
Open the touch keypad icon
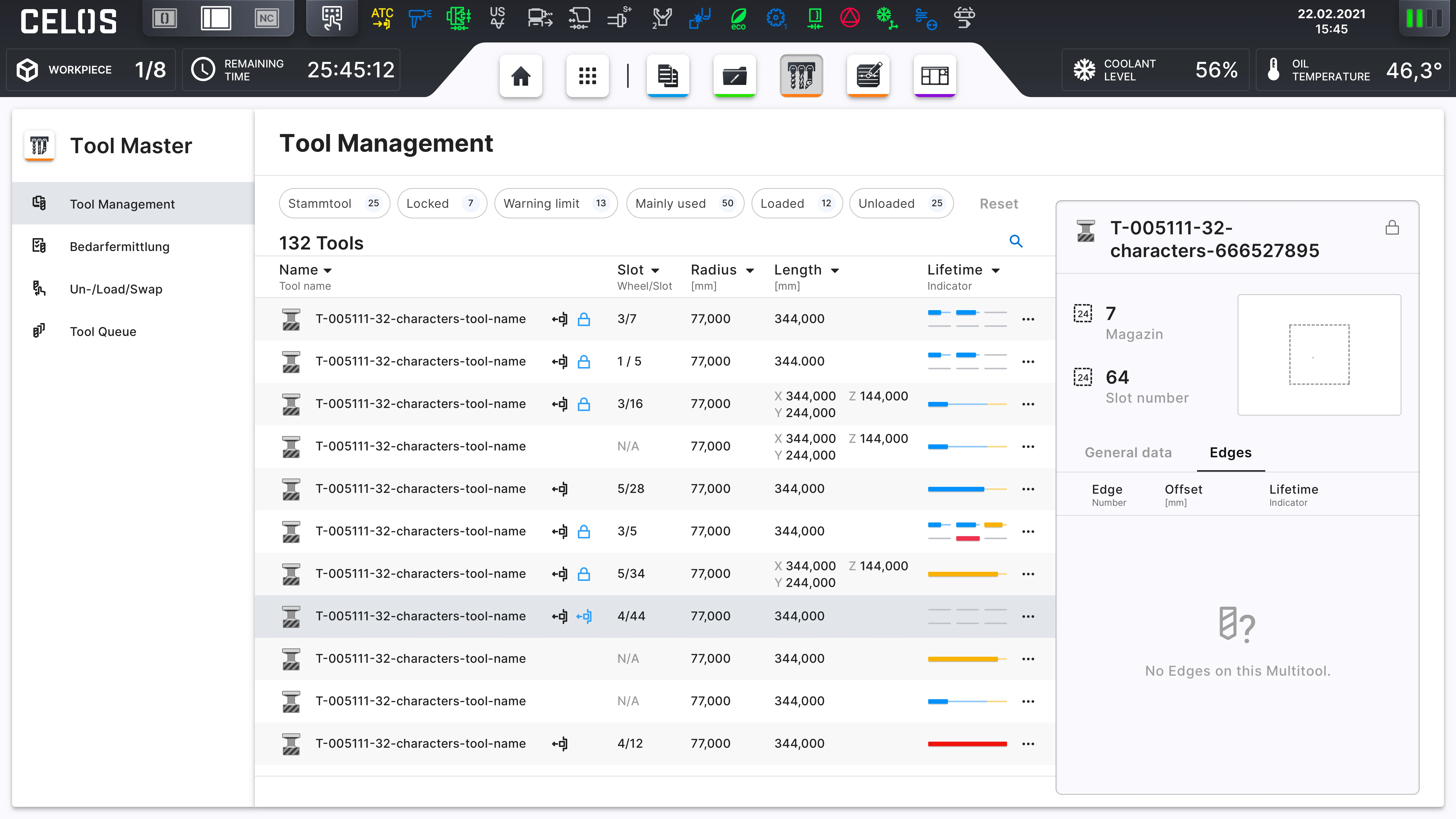pyautogui.click(x=332, y=18)
